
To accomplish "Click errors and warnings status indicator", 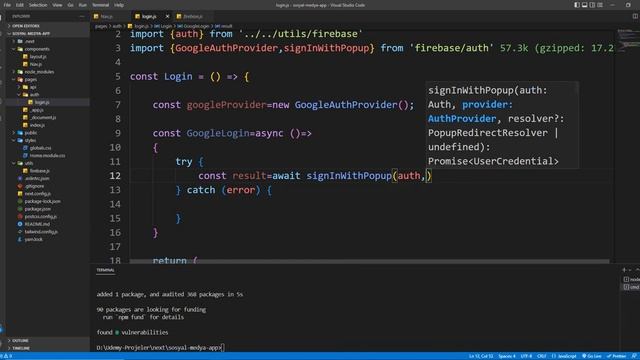I will pyautogui.click(x=7, y=356).
